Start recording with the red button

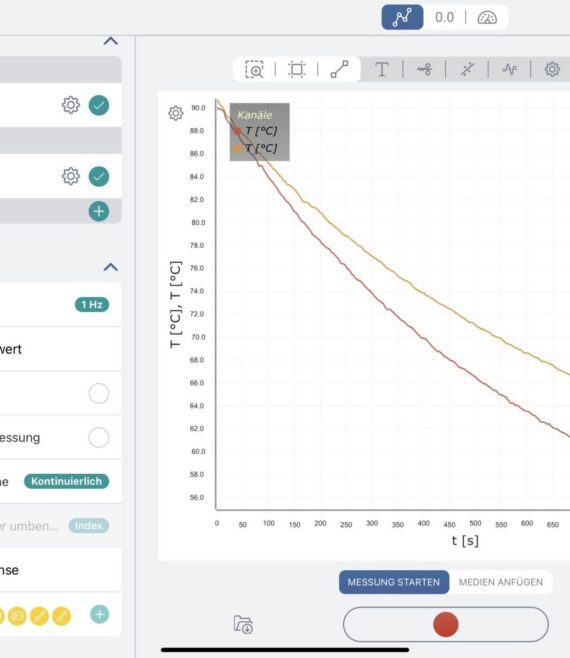[445, 624]
